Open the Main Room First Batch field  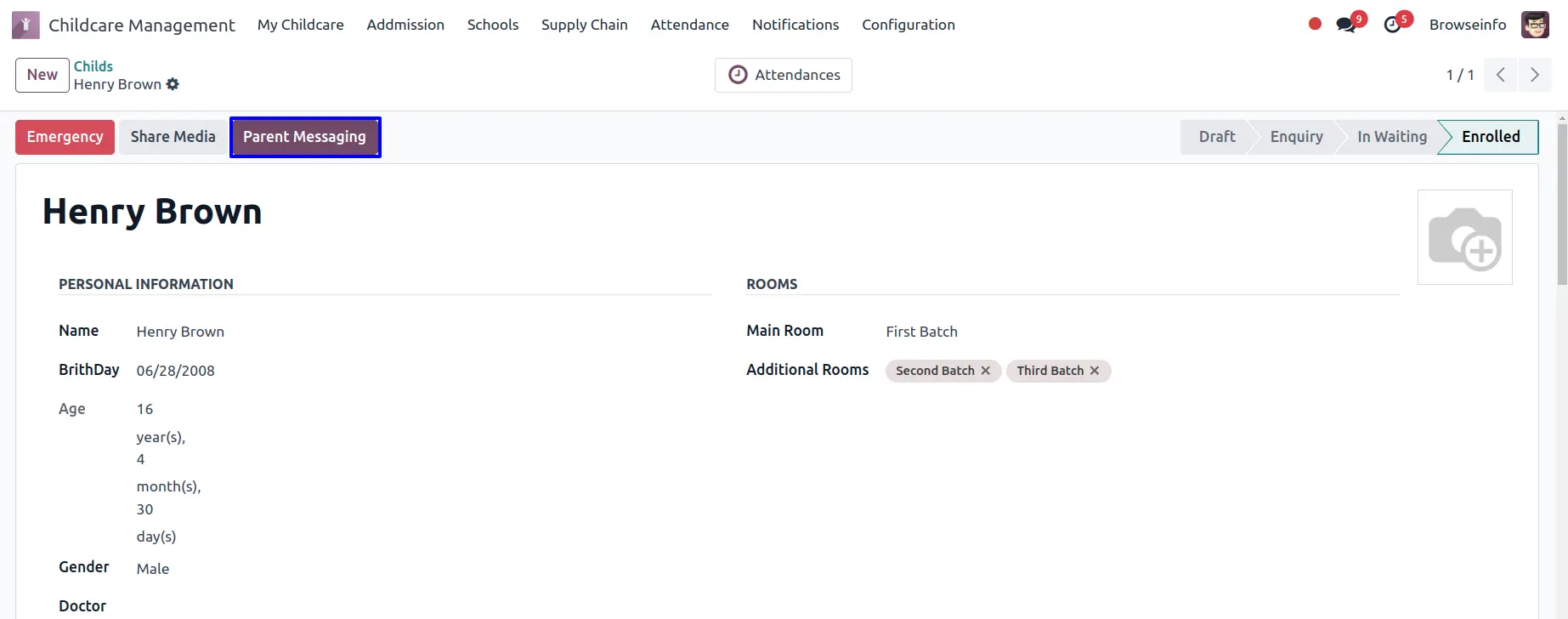(x=921, y=332)
